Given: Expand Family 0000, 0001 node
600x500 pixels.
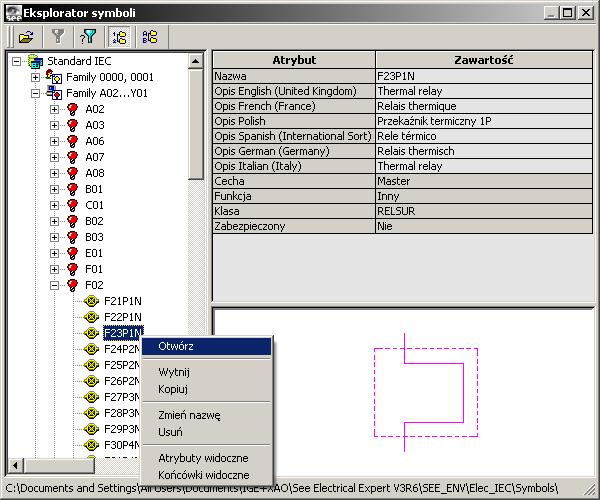Looking at the screenshot, I should coord(35,77).
